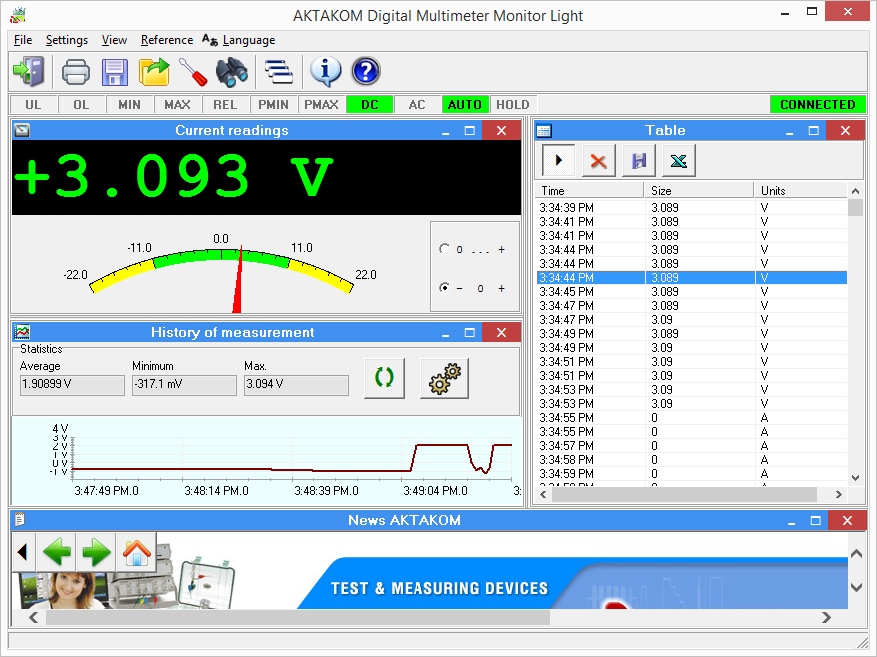877x657 pixels.
Task: Toggle the DC status indicator
Action: 369,105
